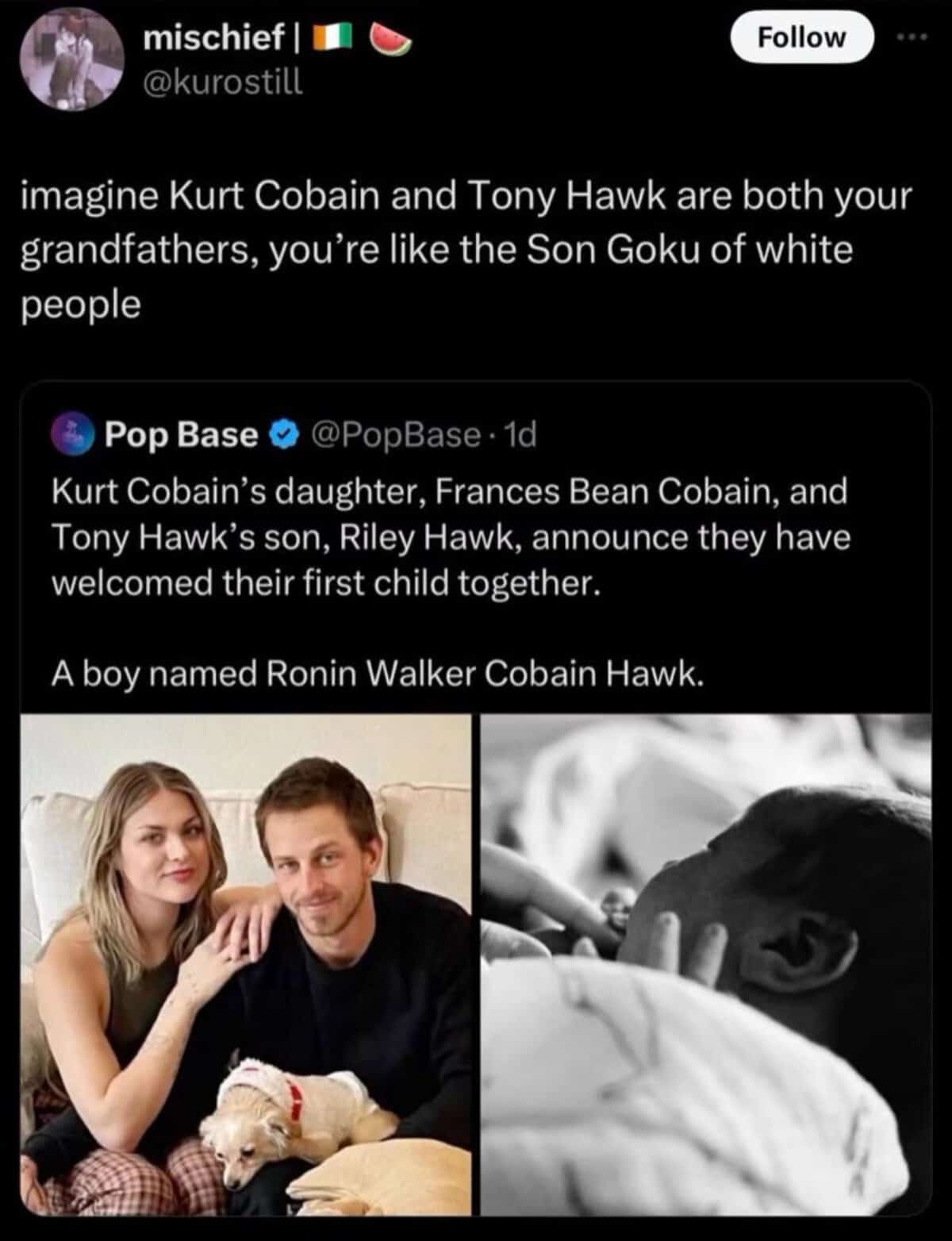Click the watermelon emoji in name
Image resolution: width=952 pixels, height=1241 pixels.
tap(390, 39)
